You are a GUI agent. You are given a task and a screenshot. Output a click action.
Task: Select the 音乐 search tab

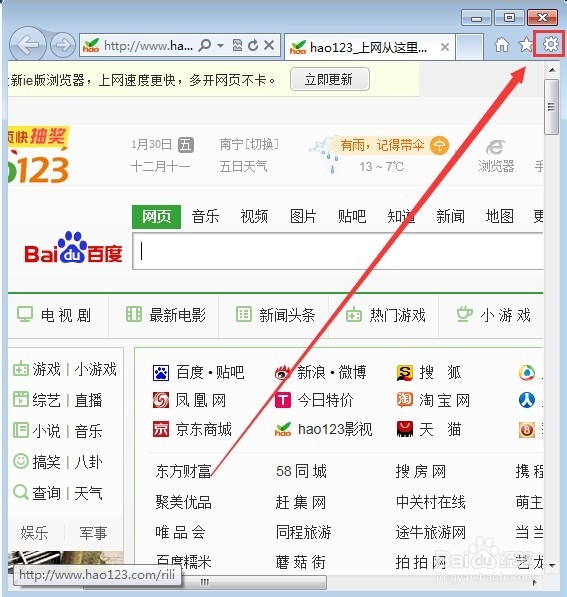[x=205, y=217]
